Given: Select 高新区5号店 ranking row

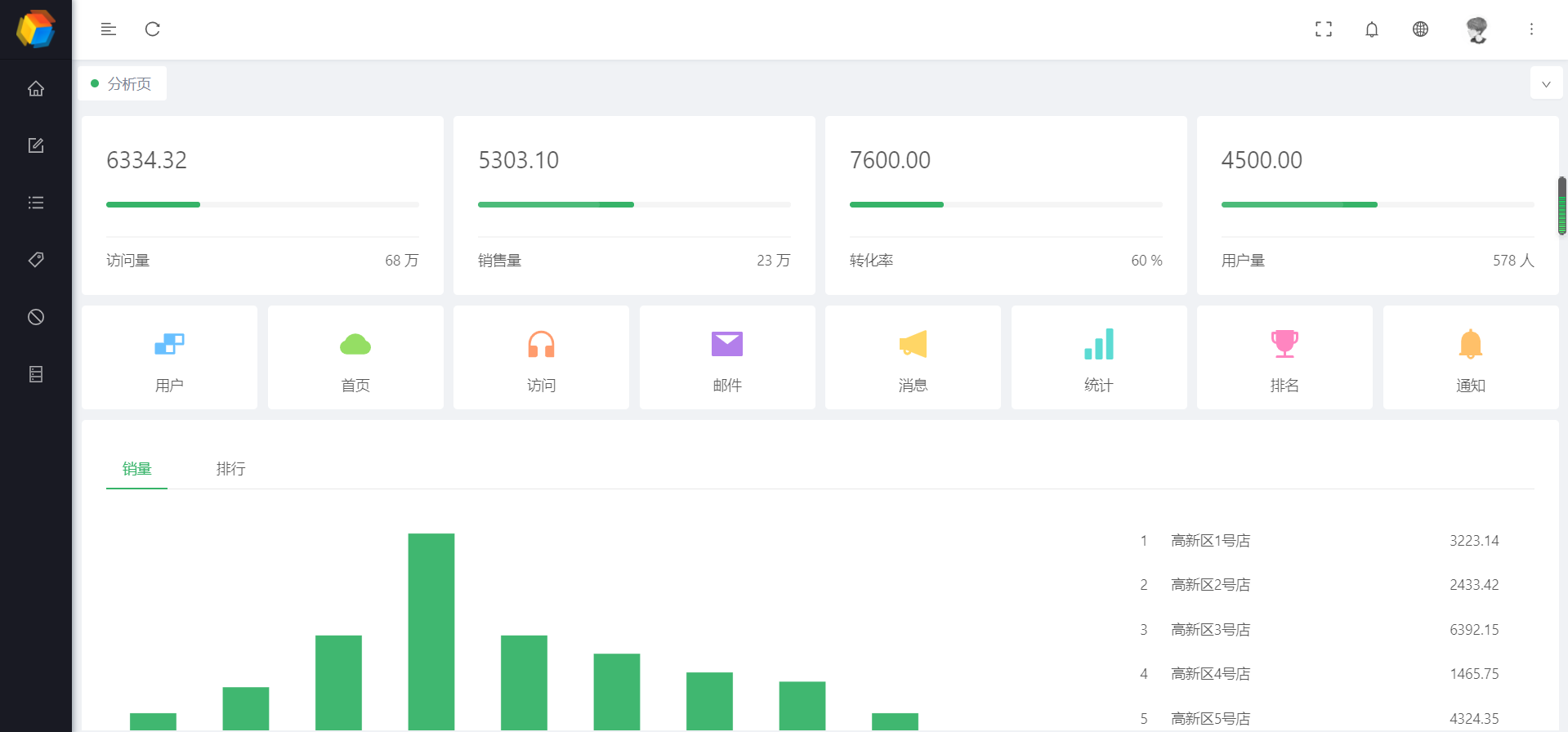Looking at the screenshot, I should click(x=1320, y=718).
